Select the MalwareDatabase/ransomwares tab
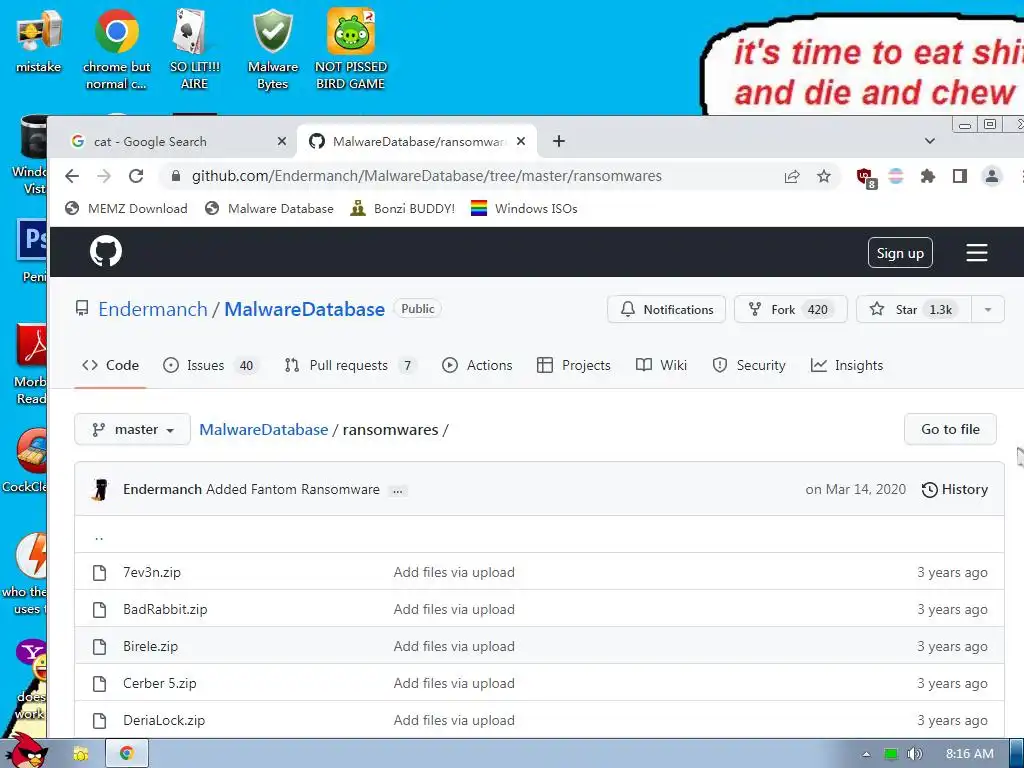1024x768 pixels. pyautogui.click(x=417, y=141)
